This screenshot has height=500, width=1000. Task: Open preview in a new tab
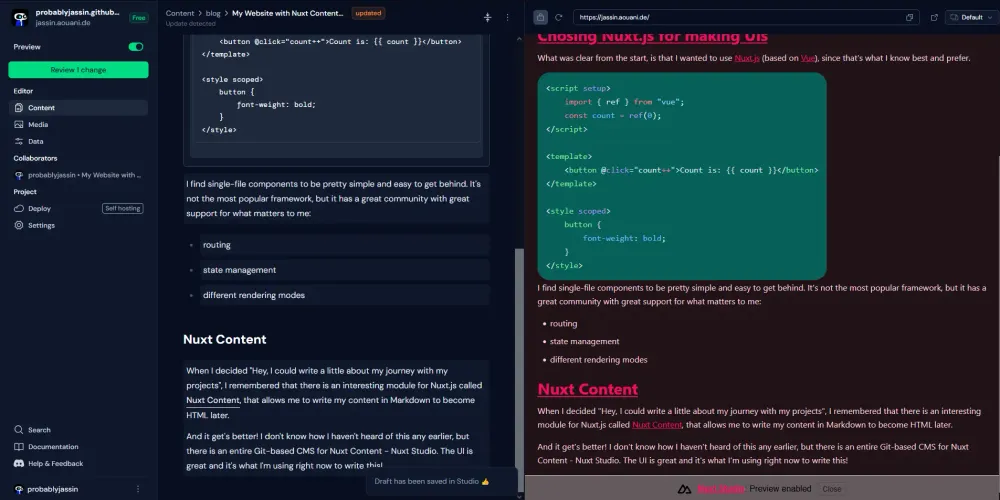pos(934,17)
